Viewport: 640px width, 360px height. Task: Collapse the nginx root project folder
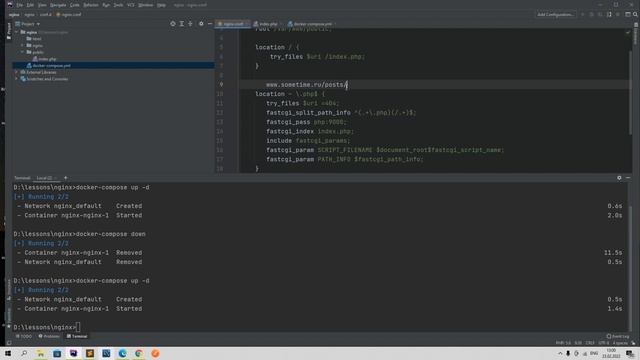pos(16,32)
